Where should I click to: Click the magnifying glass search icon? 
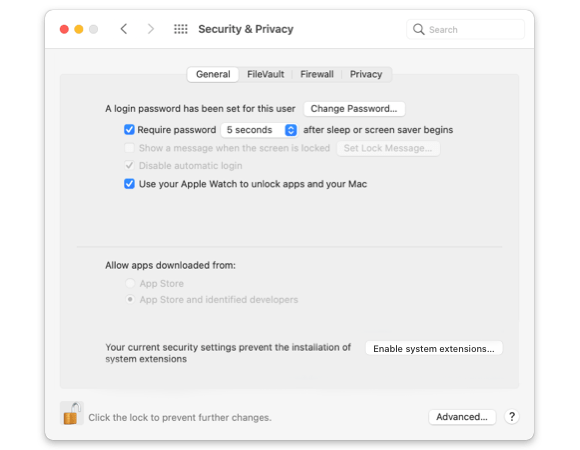pos(418,29)
